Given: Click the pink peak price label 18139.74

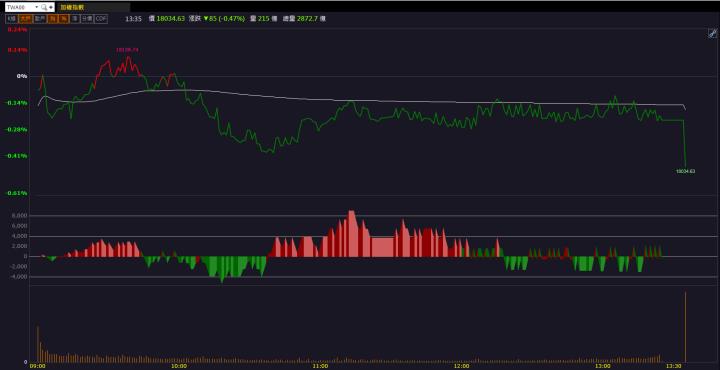Looking at the screenshot, I should pyautogui.click(x=127, y=50).
